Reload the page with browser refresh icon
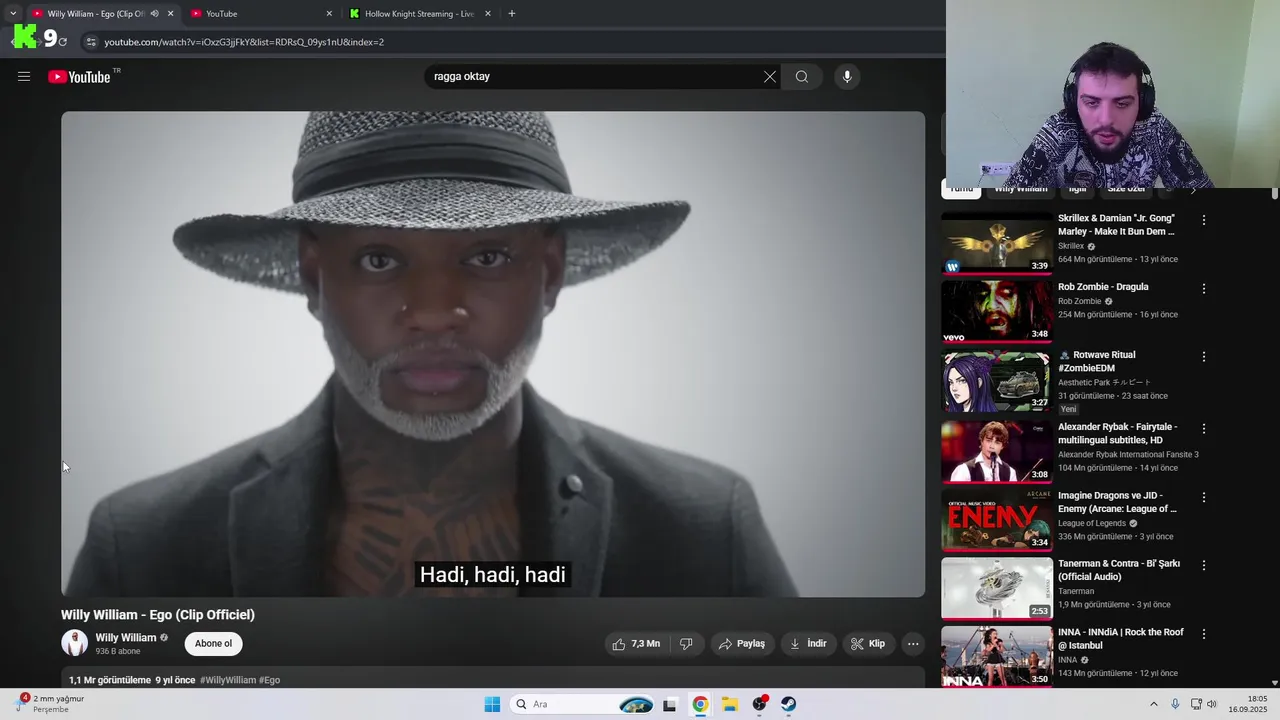This screenshot has width=1280, height=720. pyautogui.click(x=62, y=42)
